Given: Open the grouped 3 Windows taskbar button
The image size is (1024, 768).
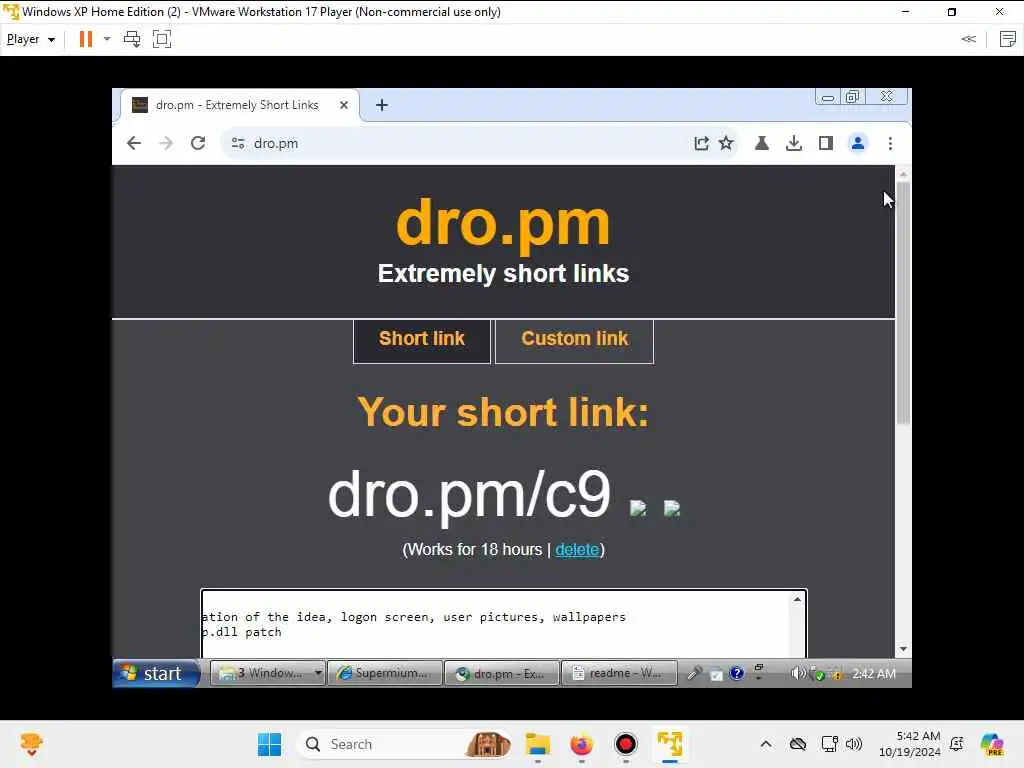Looking at the screenshot, I should [x=268, y=673].
